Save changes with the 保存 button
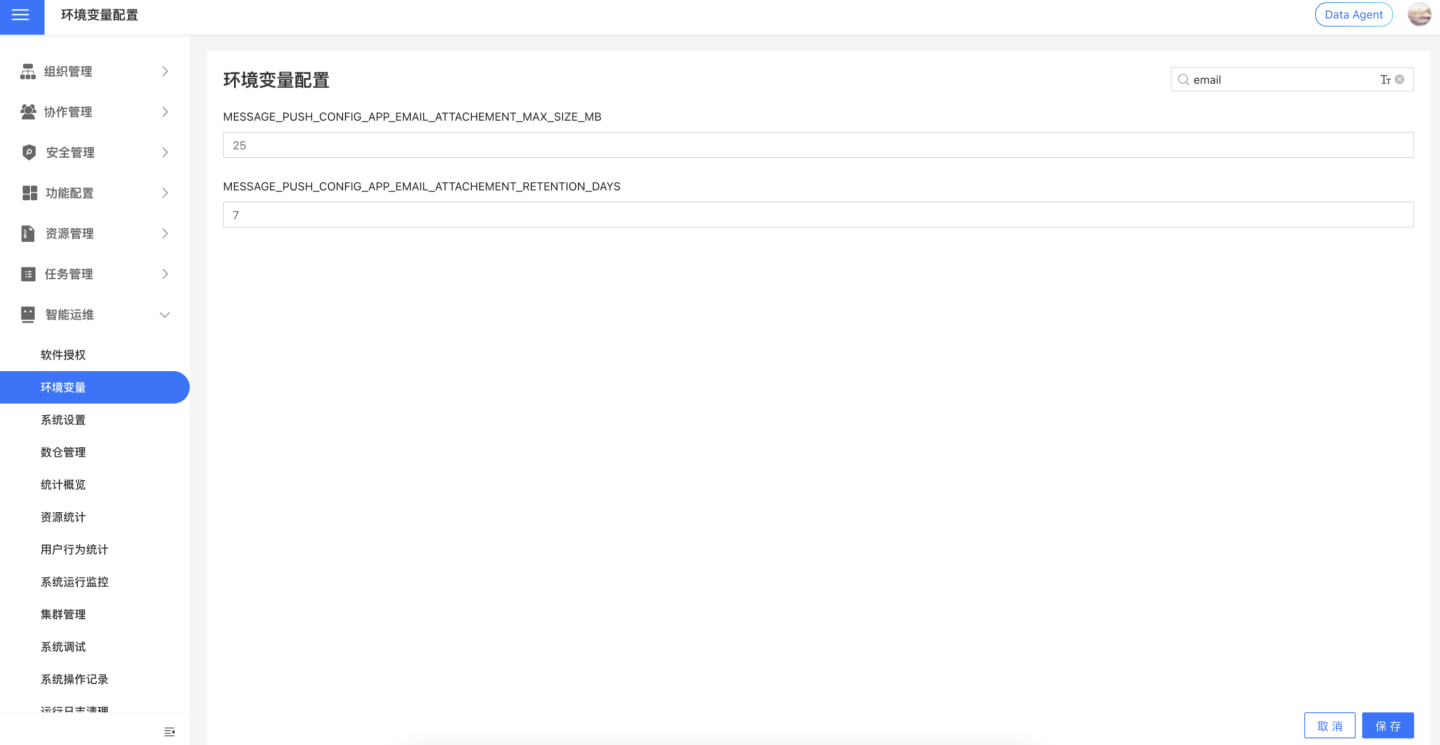The width and height of the screenshot is (1440, 745). coord(1388,726)
